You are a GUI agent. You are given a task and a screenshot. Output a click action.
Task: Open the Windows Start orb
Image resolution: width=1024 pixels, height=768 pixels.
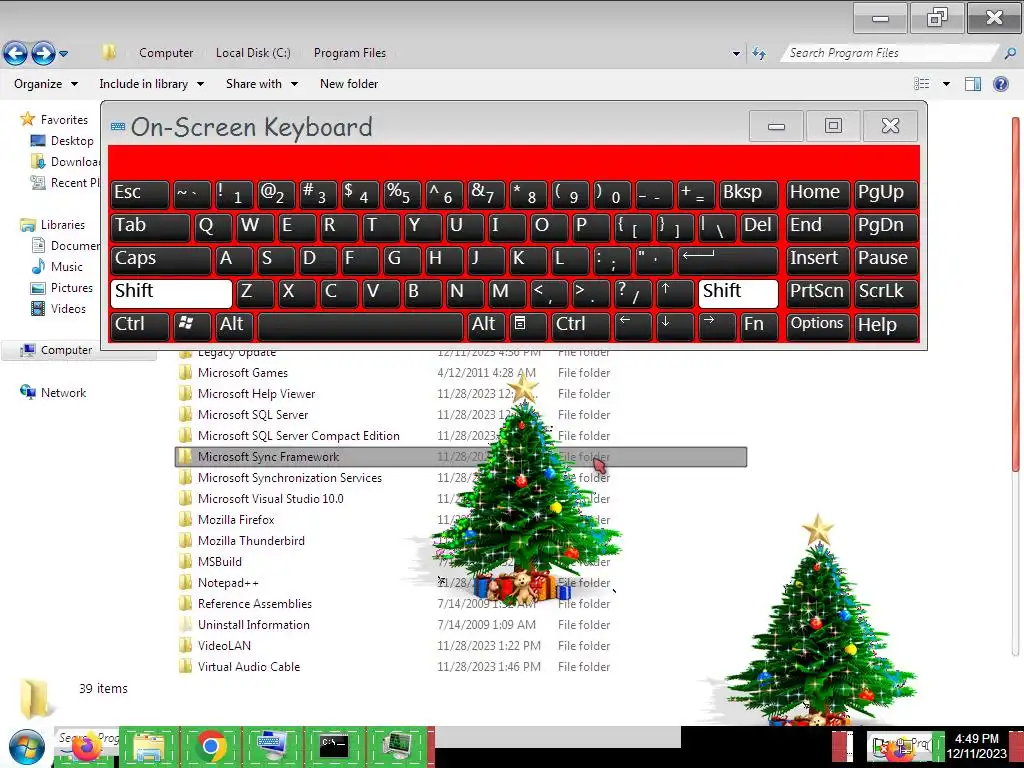(27, 746)
